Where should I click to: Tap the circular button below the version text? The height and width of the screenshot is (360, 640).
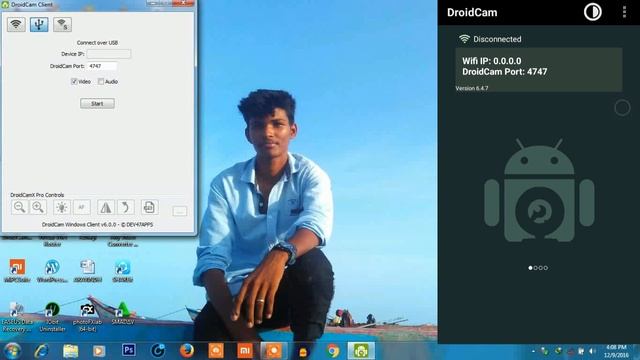pos(622,108)
